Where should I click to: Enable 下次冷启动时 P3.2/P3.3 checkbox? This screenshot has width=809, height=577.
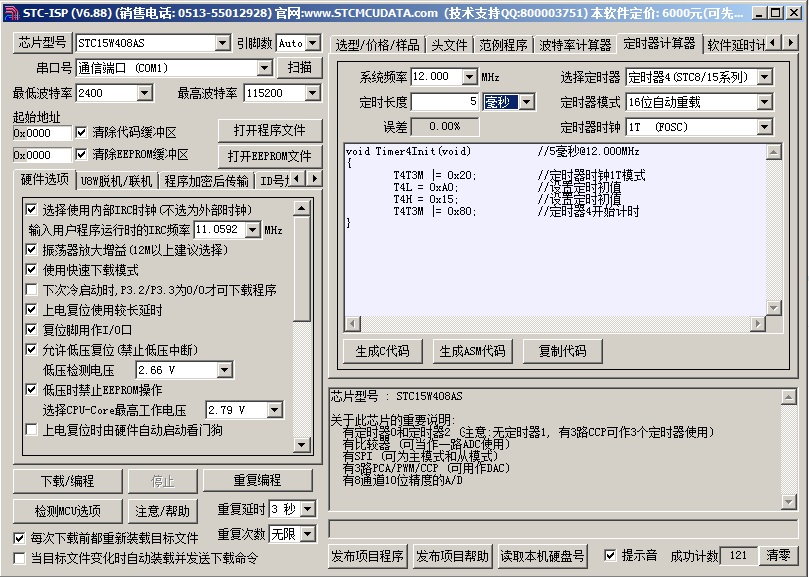pyautogui.click(x=31, y=290)
